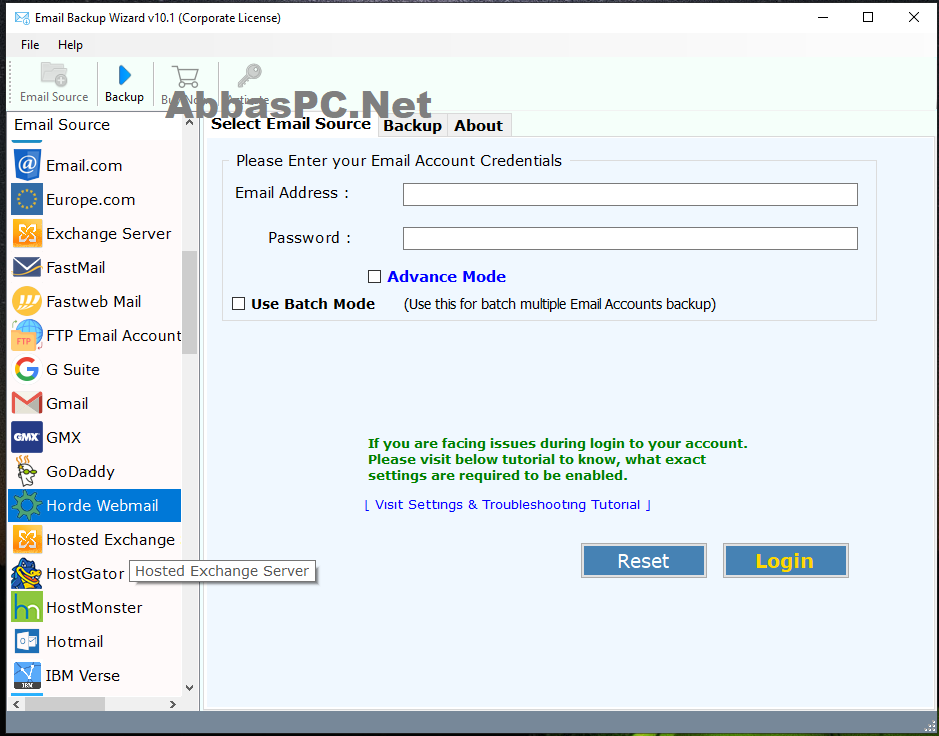Click the Activate key icon
This screenshot has width=939, height=736.
[249, 76]
